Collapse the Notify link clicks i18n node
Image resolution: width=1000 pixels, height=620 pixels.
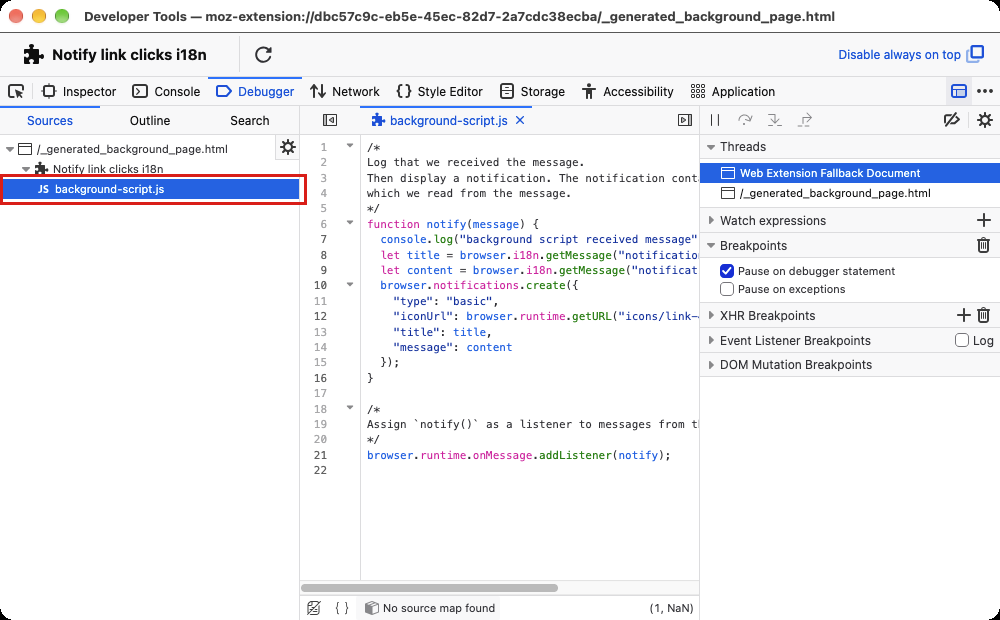pyautogui.click(x=26, y=169)
